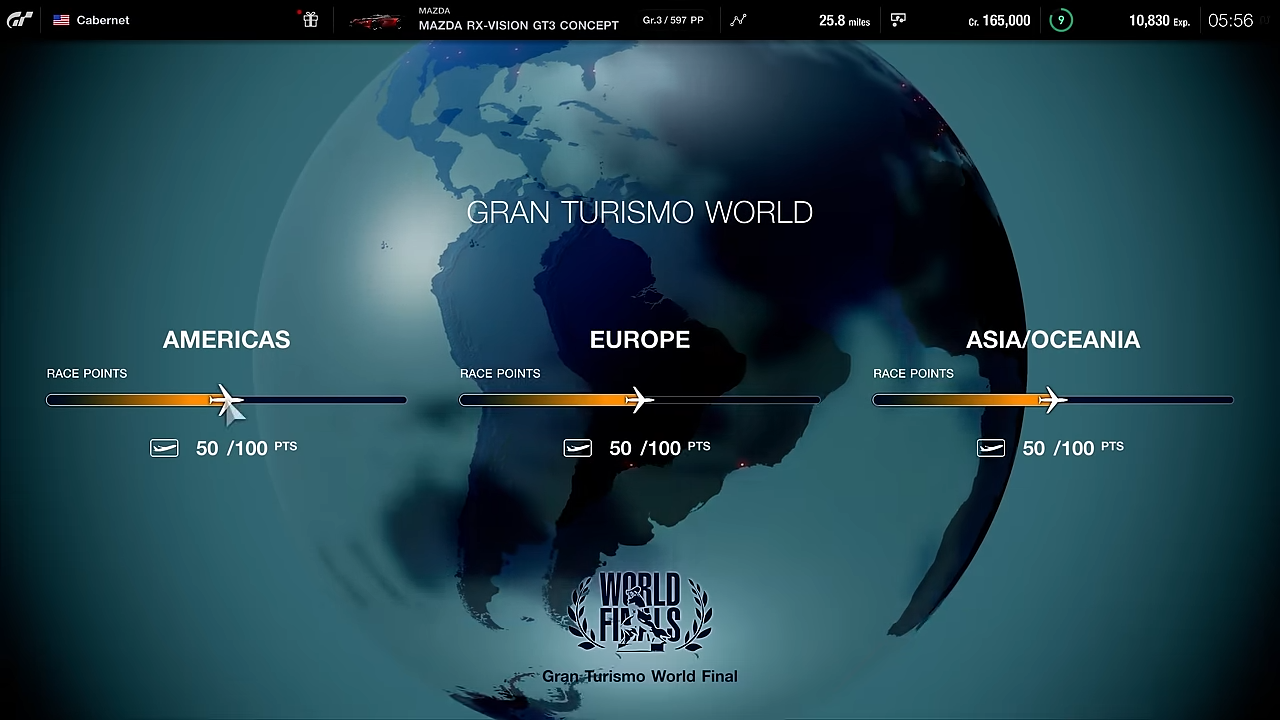Select the AMERICAS region

[x=227, y=340]
